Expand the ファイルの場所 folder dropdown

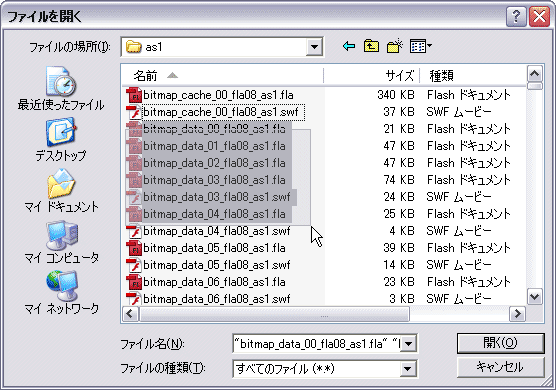click(x=314, y=46)
